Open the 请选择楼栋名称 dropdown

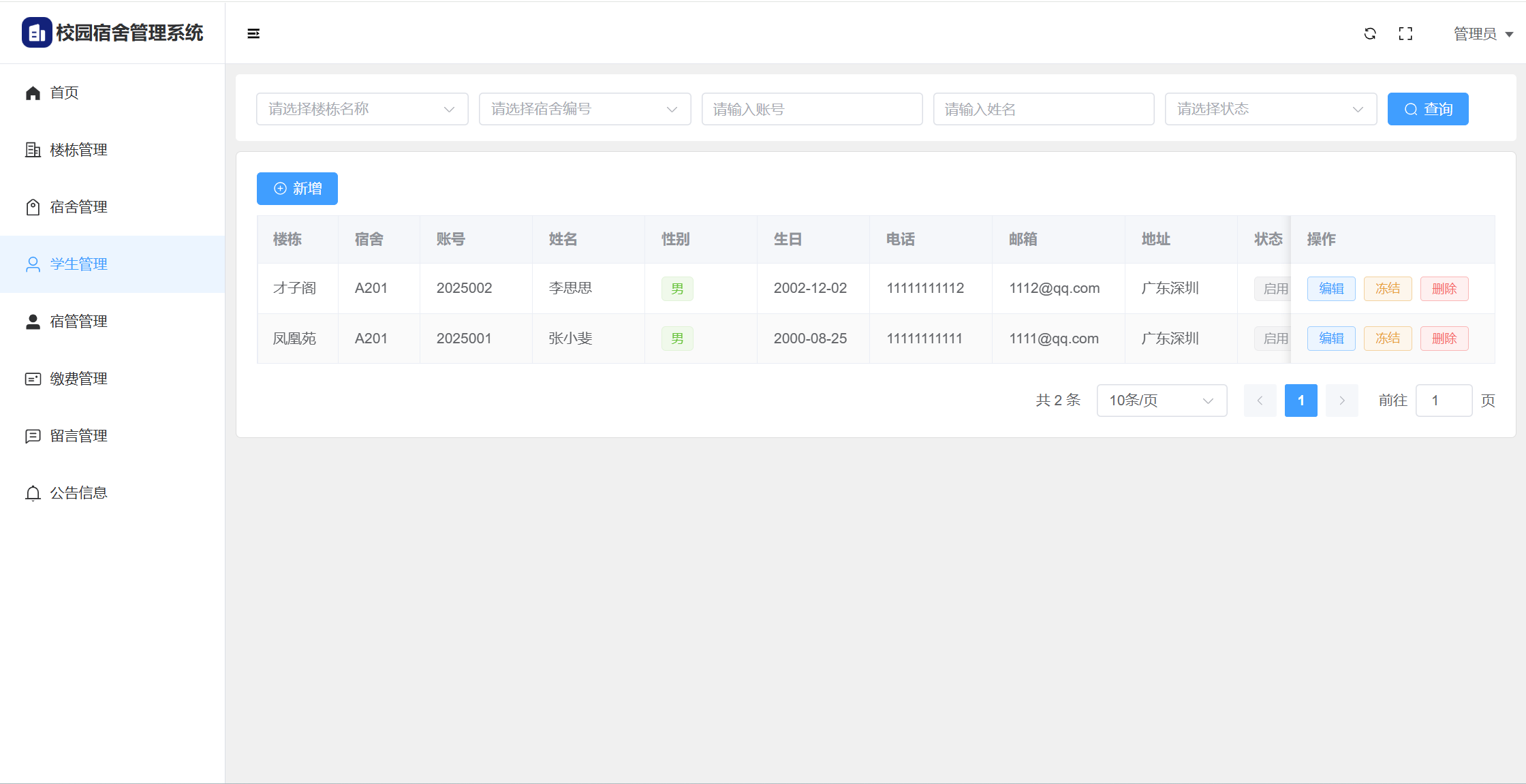point(362,109)
